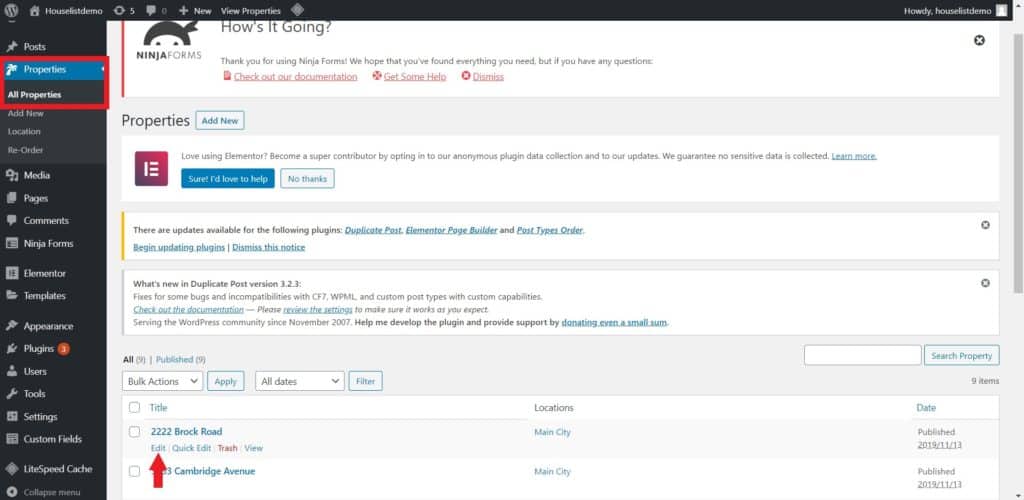Click the Search Property button
Screen dimensions: 1024x500
pyautogui.click(x=961, y=356)
